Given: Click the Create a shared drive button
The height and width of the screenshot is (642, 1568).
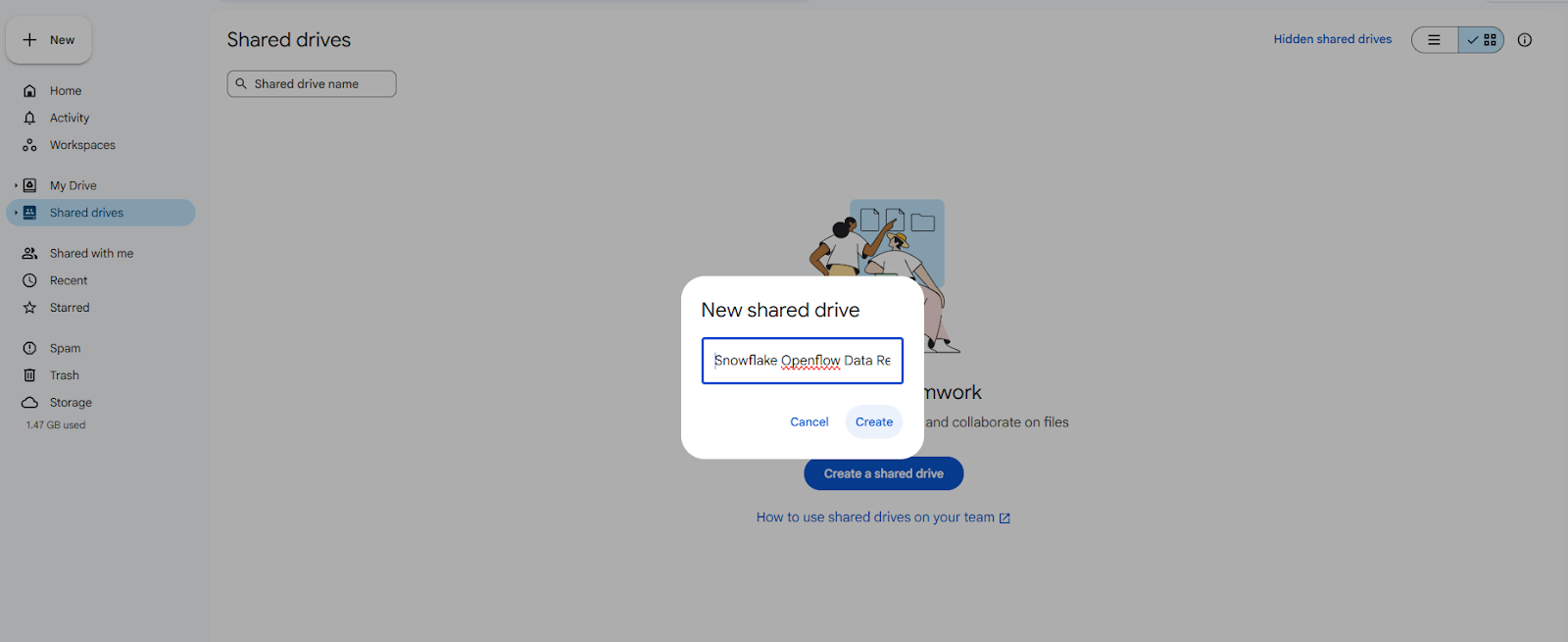Looking at the screenshot, I should point(884,473).
